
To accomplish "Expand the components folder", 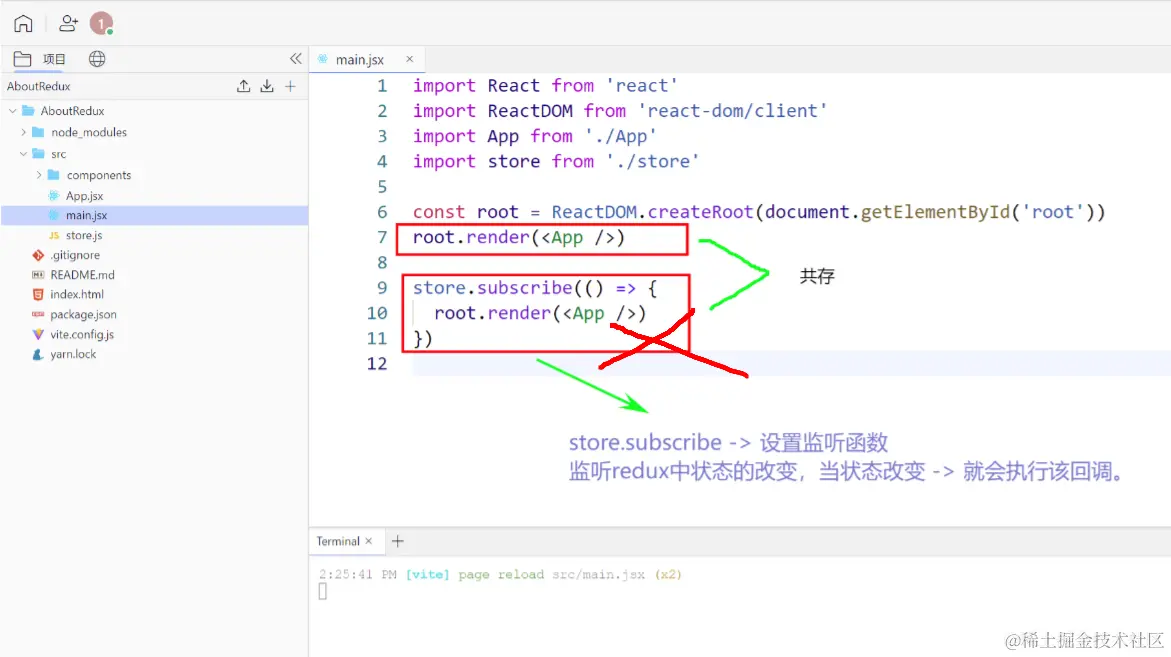I will (x=39, y=175).
